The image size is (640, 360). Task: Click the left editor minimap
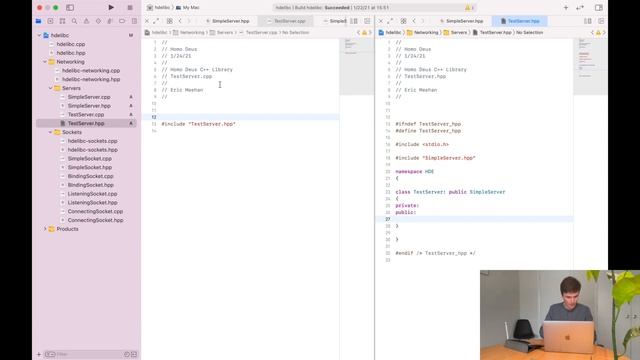[x=357, y=67]
